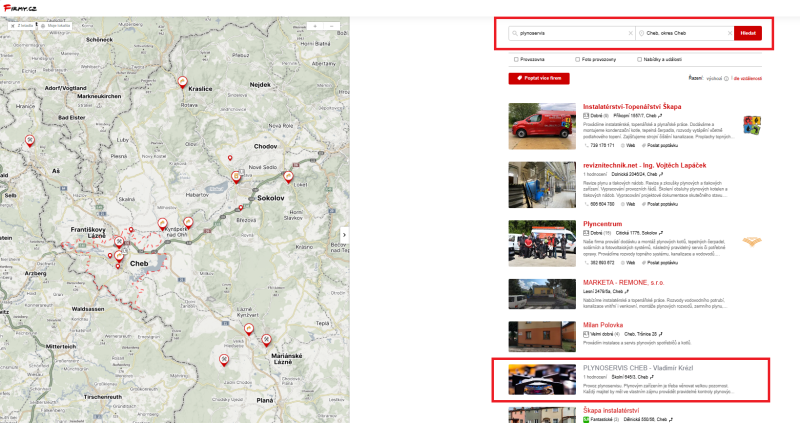Open the colorful Škapa company logo
Screen dimensions: 800x423
pos(752,125)
